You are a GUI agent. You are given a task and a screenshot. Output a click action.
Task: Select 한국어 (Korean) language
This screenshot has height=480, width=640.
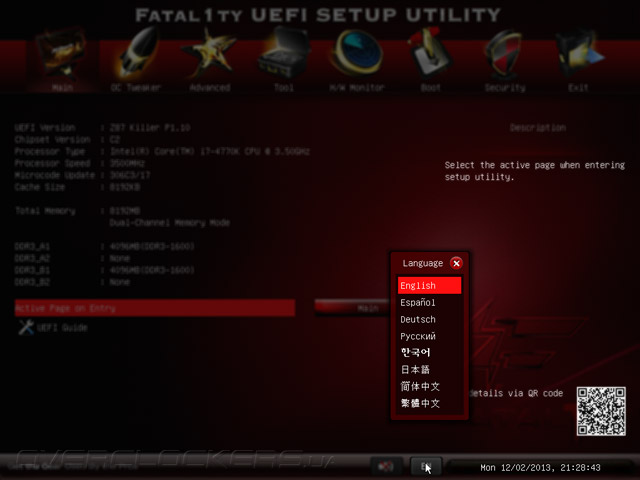429,353
